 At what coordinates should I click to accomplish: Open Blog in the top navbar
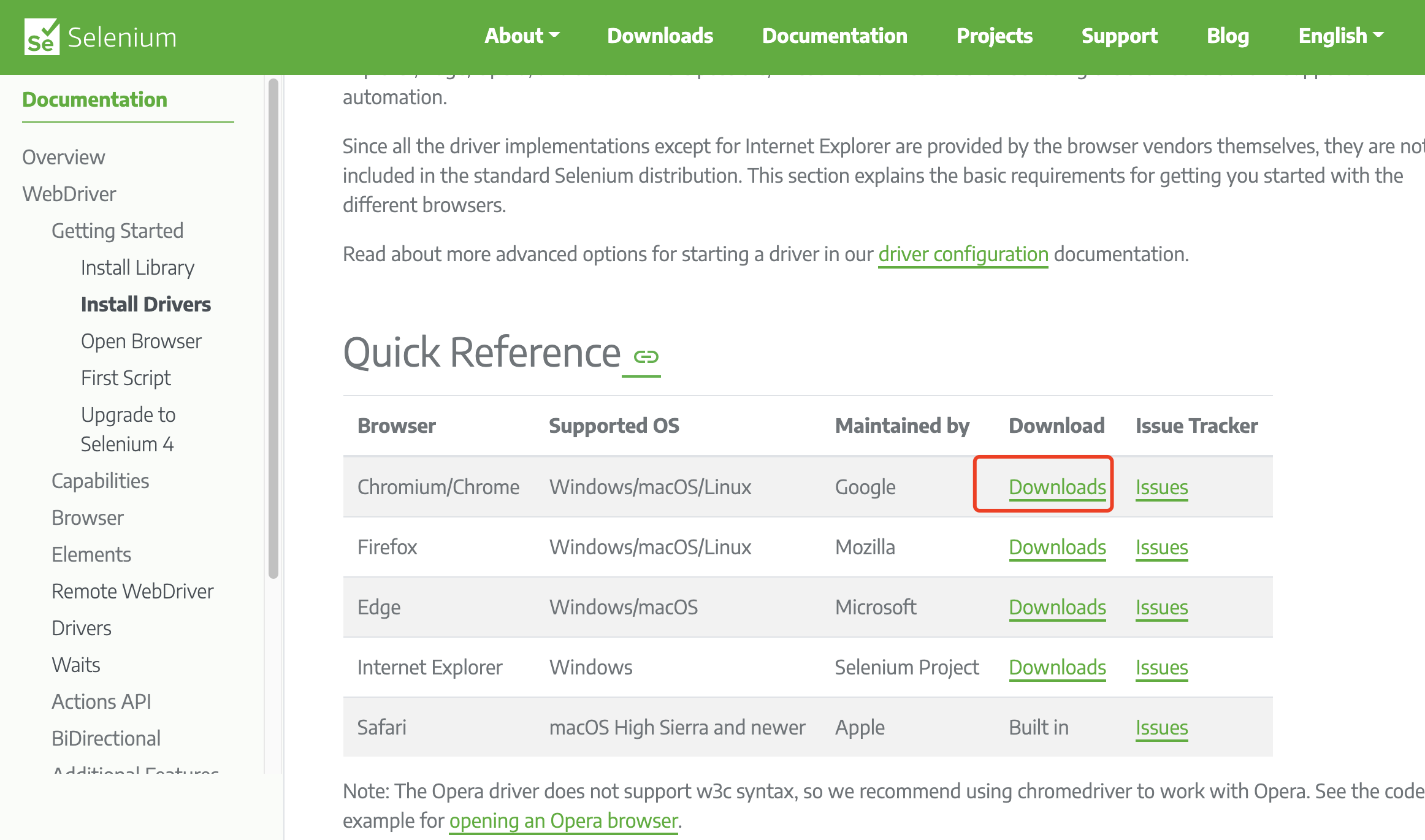pos(1228,36)
